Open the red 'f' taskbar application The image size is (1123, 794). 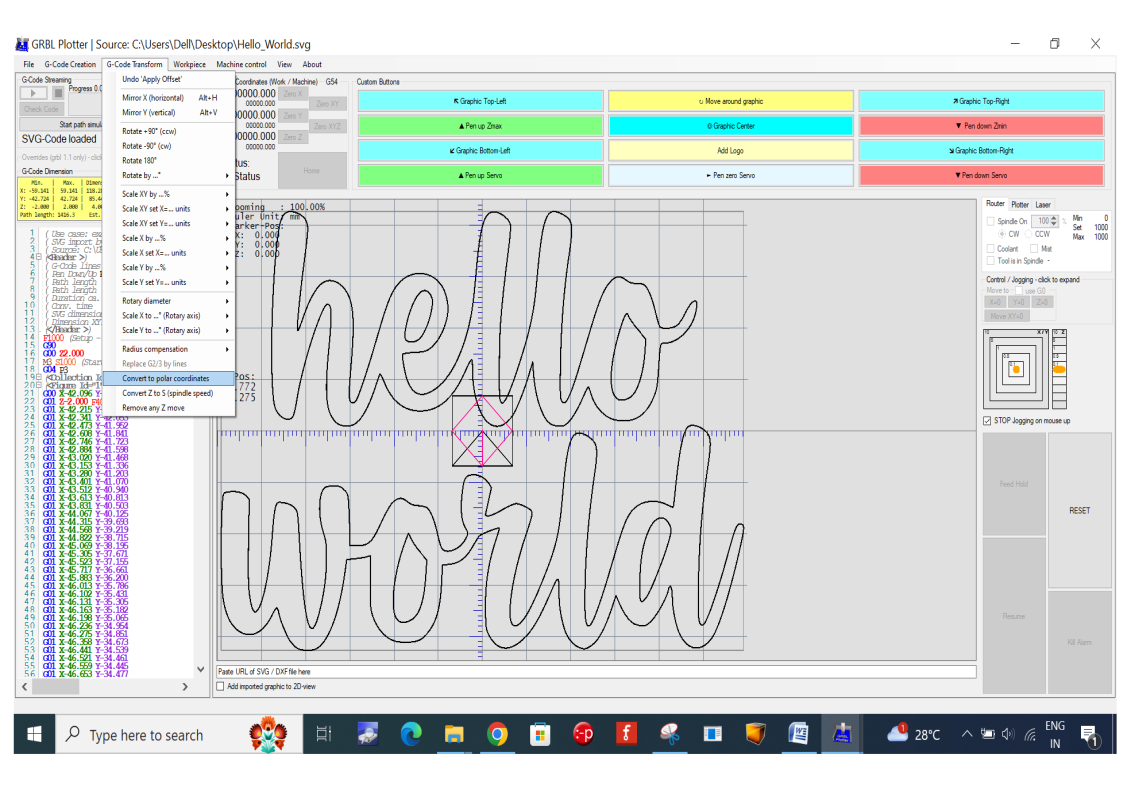(626, 734)
